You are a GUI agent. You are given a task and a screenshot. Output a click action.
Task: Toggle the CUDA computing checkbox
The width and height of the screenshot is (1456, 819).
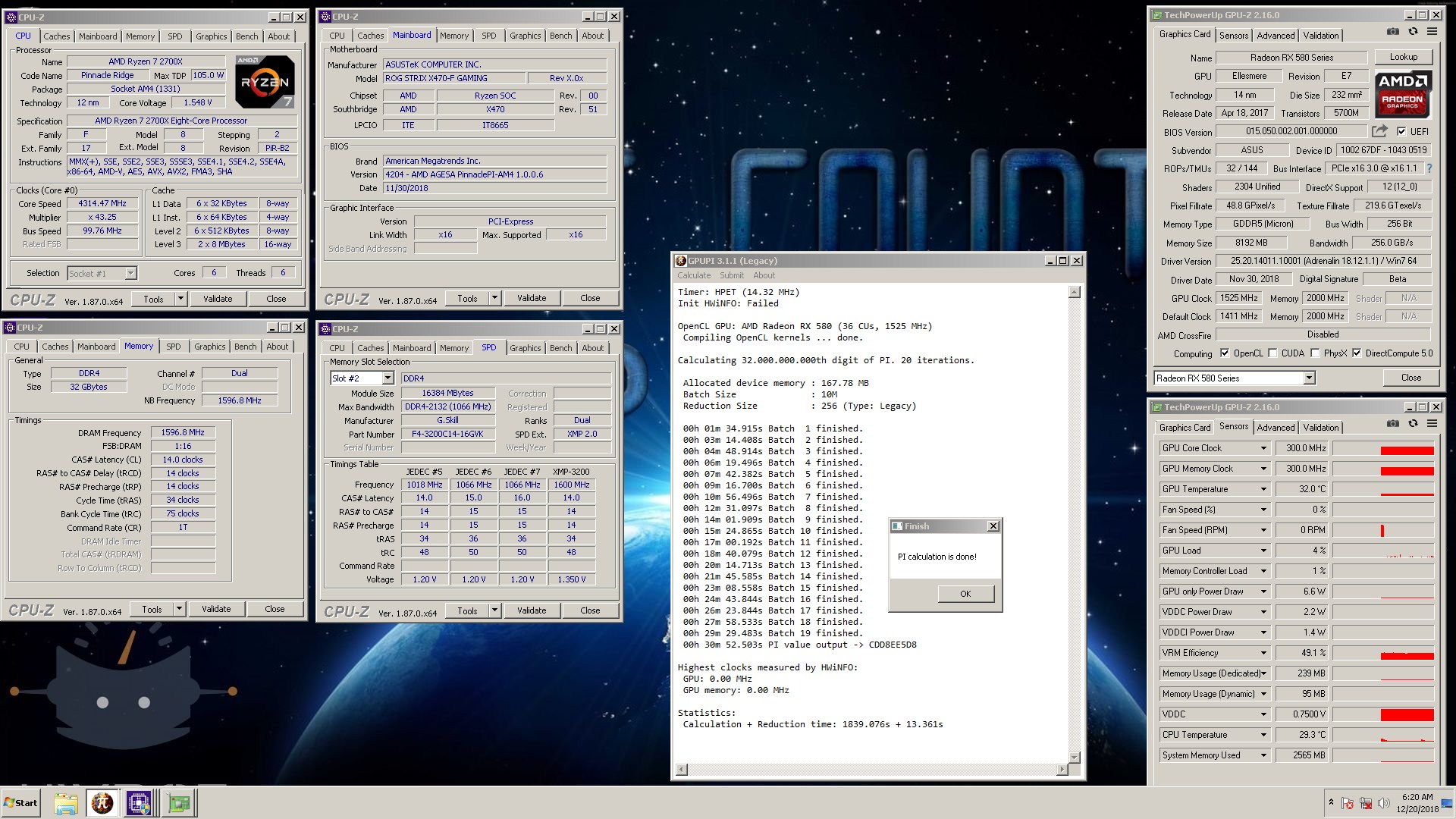[x=1272, y=353]
